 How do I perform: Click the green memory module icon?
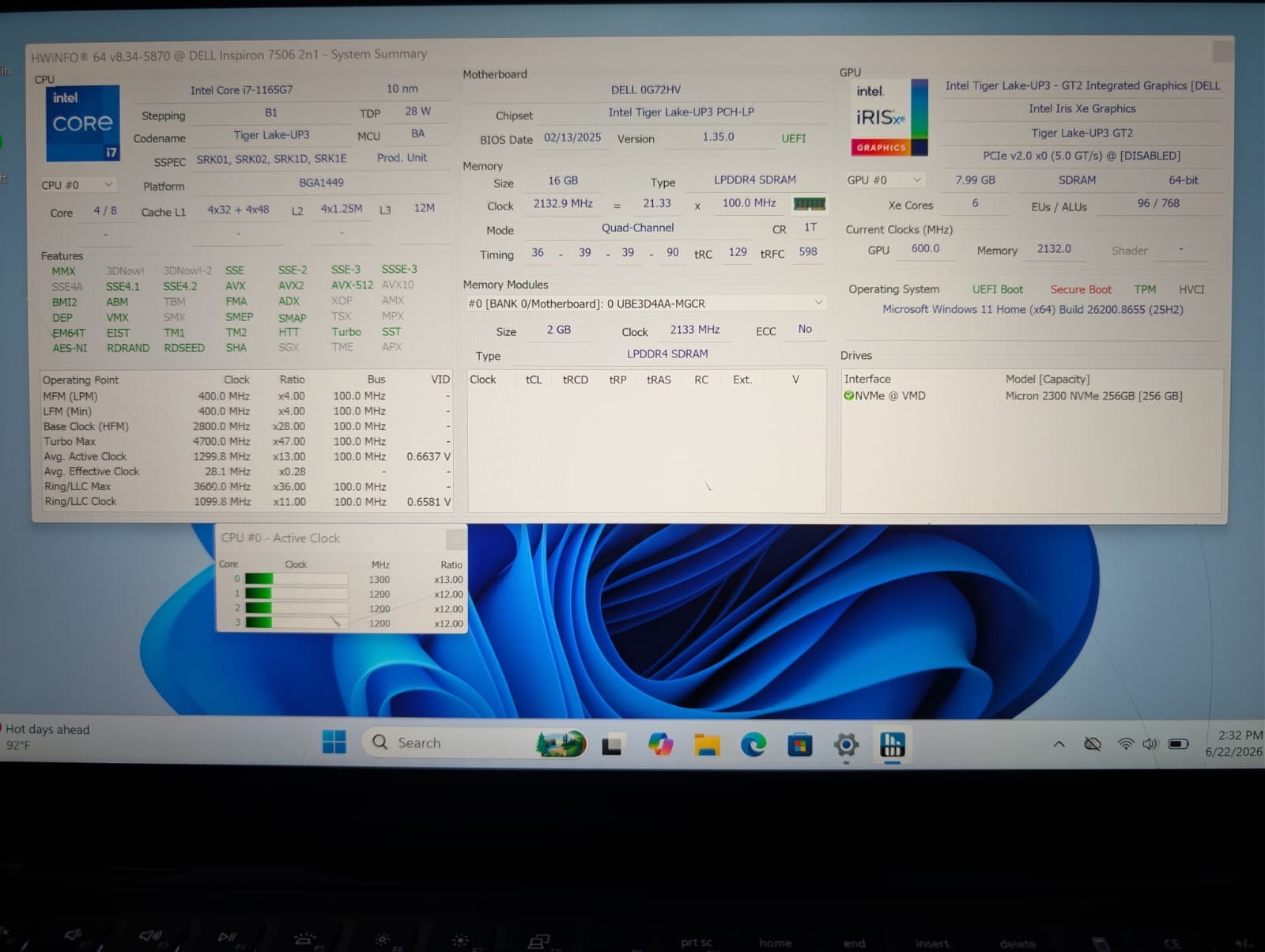[x=809, y=204]
